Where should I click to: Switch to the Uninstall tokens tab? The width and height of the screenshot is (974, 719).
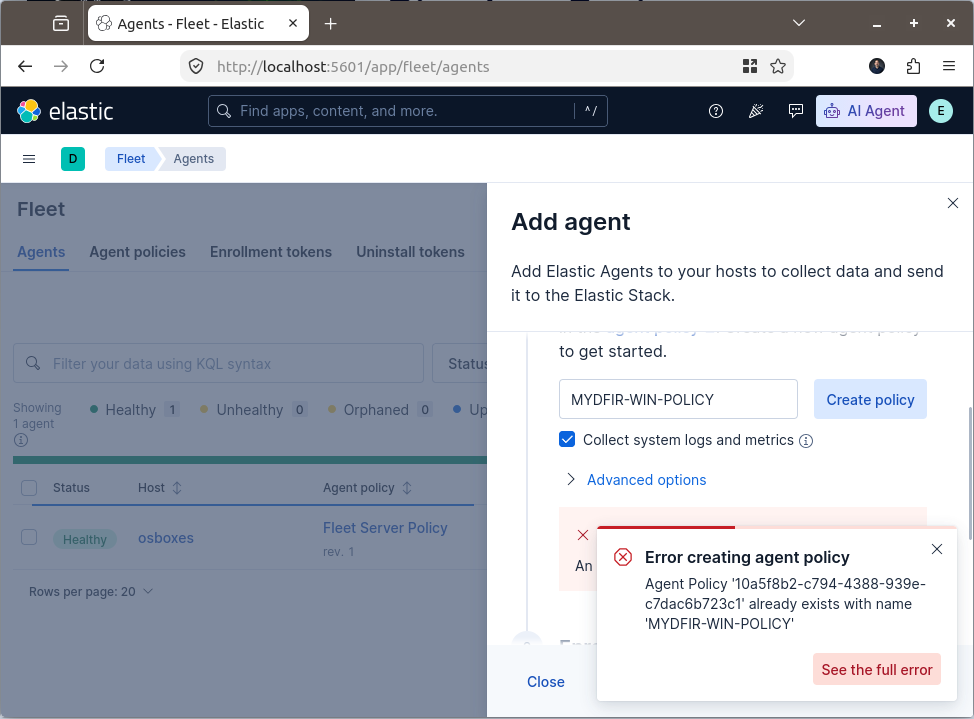pyautogui.click(x=410, y=252)
